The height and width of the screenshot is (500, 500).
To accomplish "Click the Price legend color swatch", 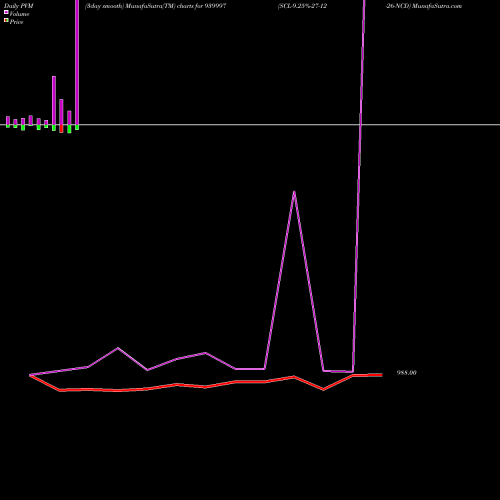I will pyautogui.click(x=6, y=20).
